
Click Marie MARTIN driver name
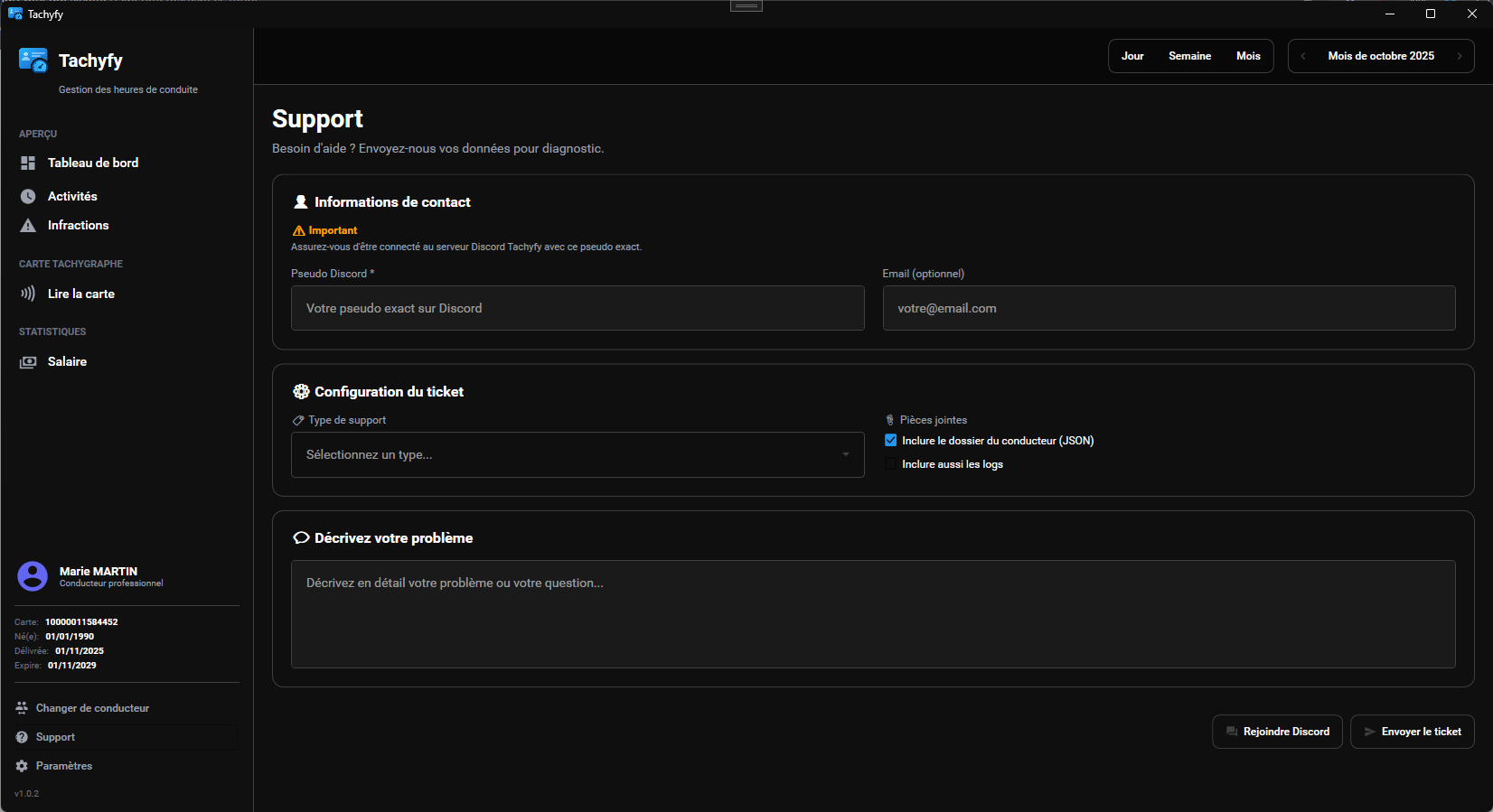tap(99, 571)
